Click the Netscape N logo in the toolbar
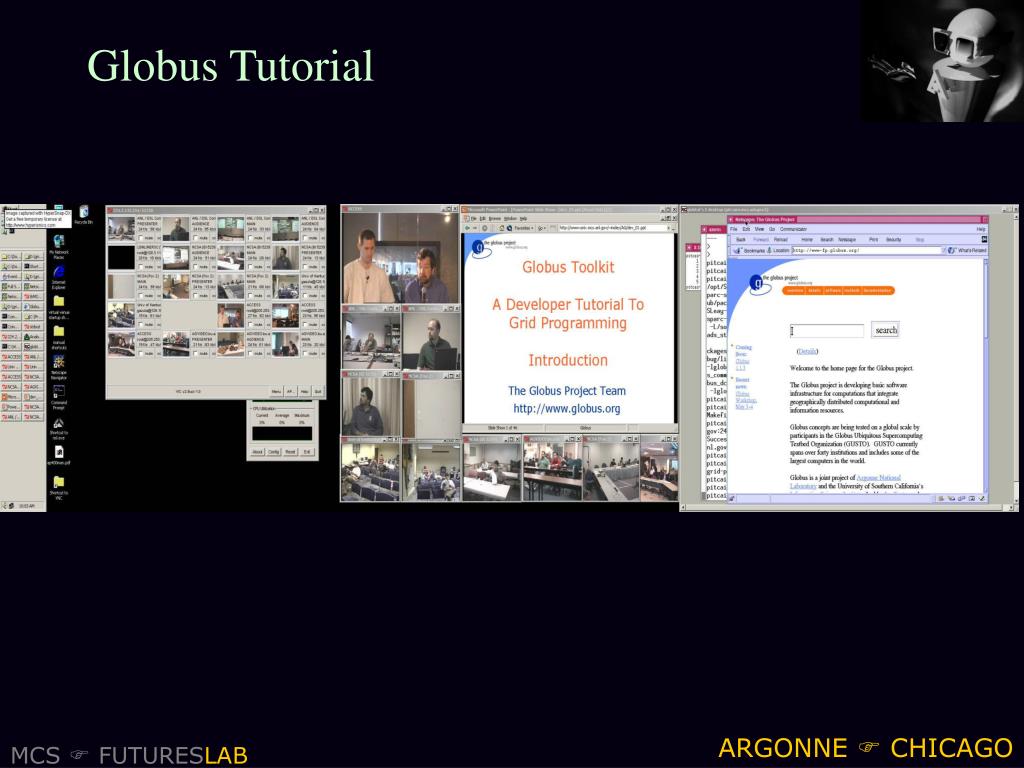The image size is (1024, 768). (x=984, y=239)
